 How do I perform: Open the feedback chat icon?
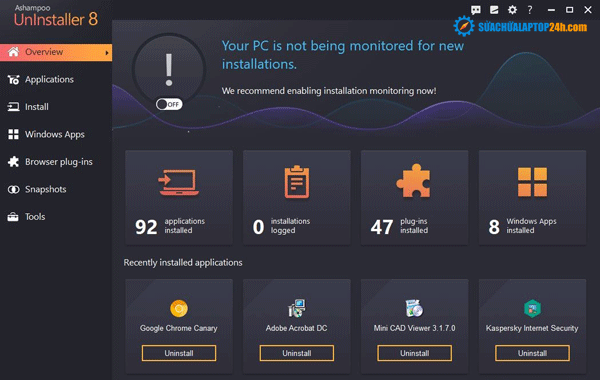tap(476, 10)
